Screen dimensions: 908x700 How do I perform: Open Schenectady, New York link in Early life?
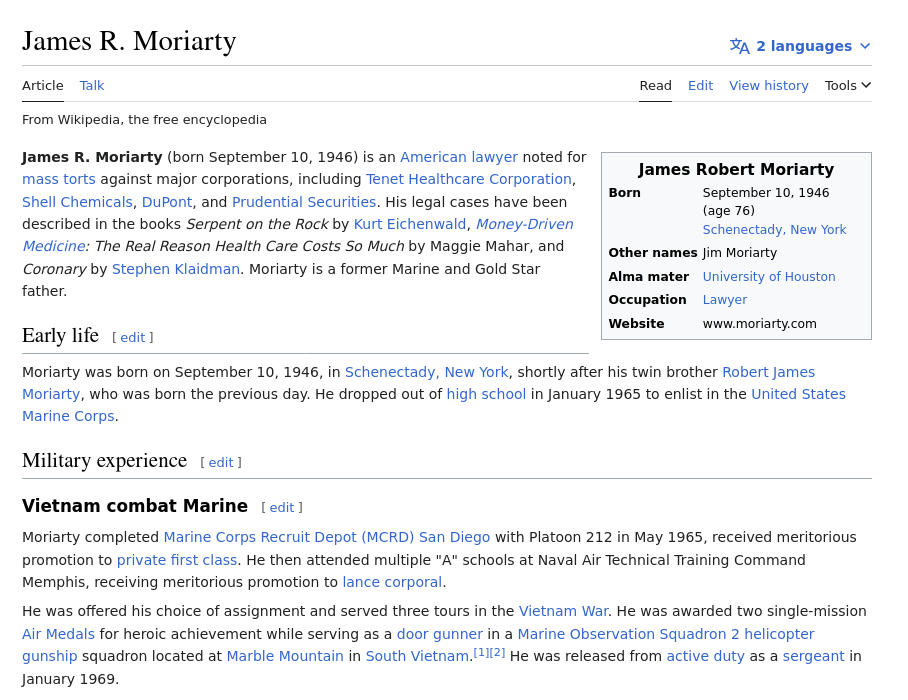click(426, 372)
